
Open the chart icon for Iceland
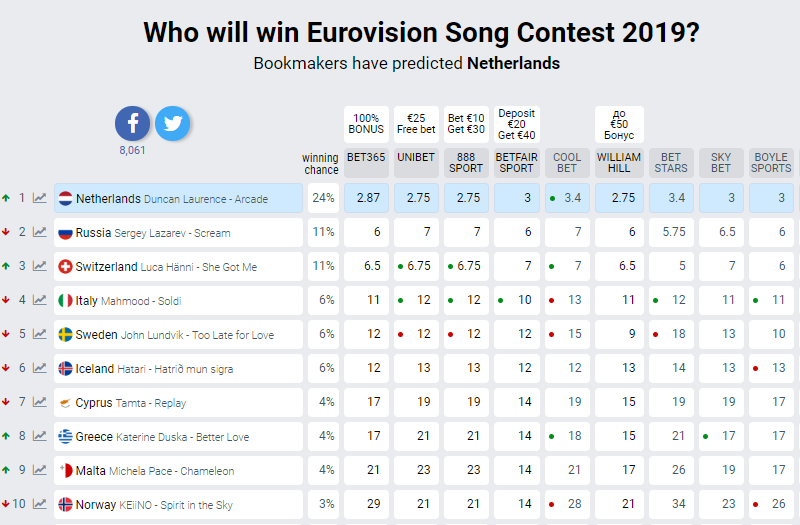click(40, 368)
